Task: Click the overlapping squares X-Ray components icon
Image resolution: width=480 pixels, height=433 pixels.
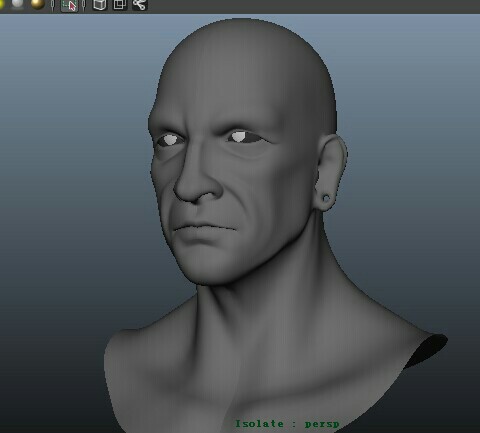Action: coord(120,4)
